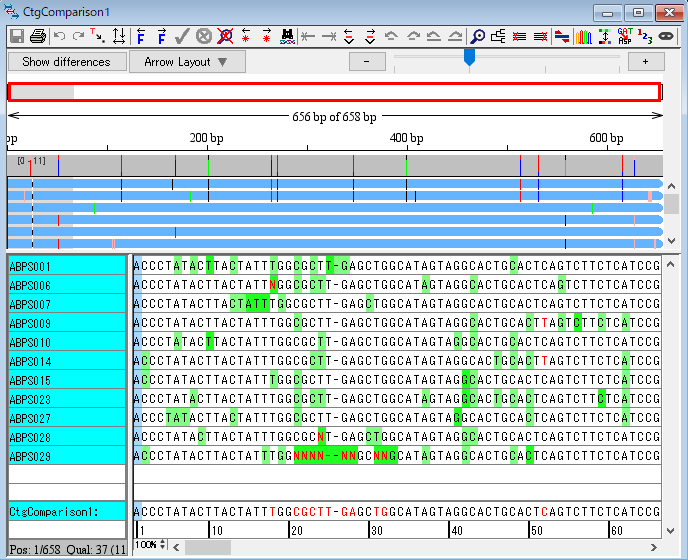
Task: Click the zoom percentage spinner arrows
Action: click(x=162, y=544)
